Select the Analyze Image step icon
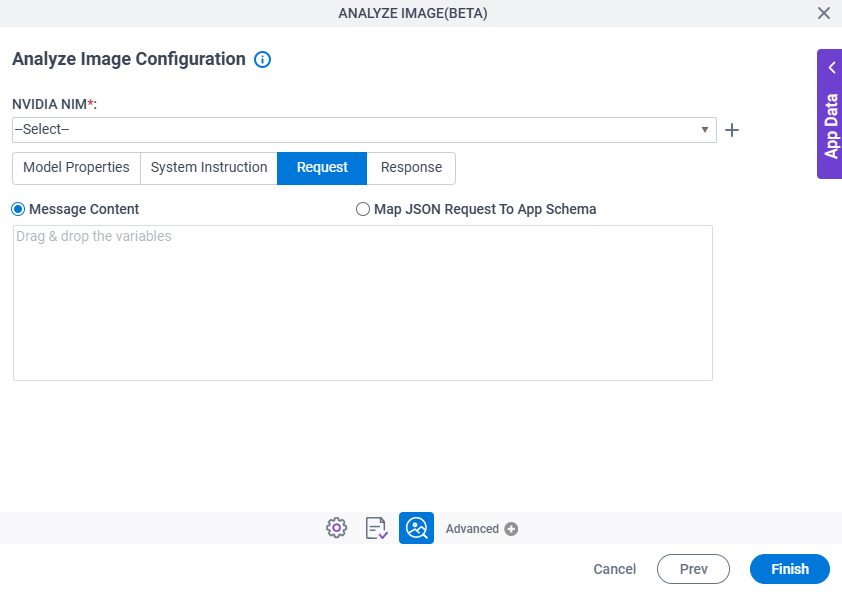842x592 pixels. point(416,528)
